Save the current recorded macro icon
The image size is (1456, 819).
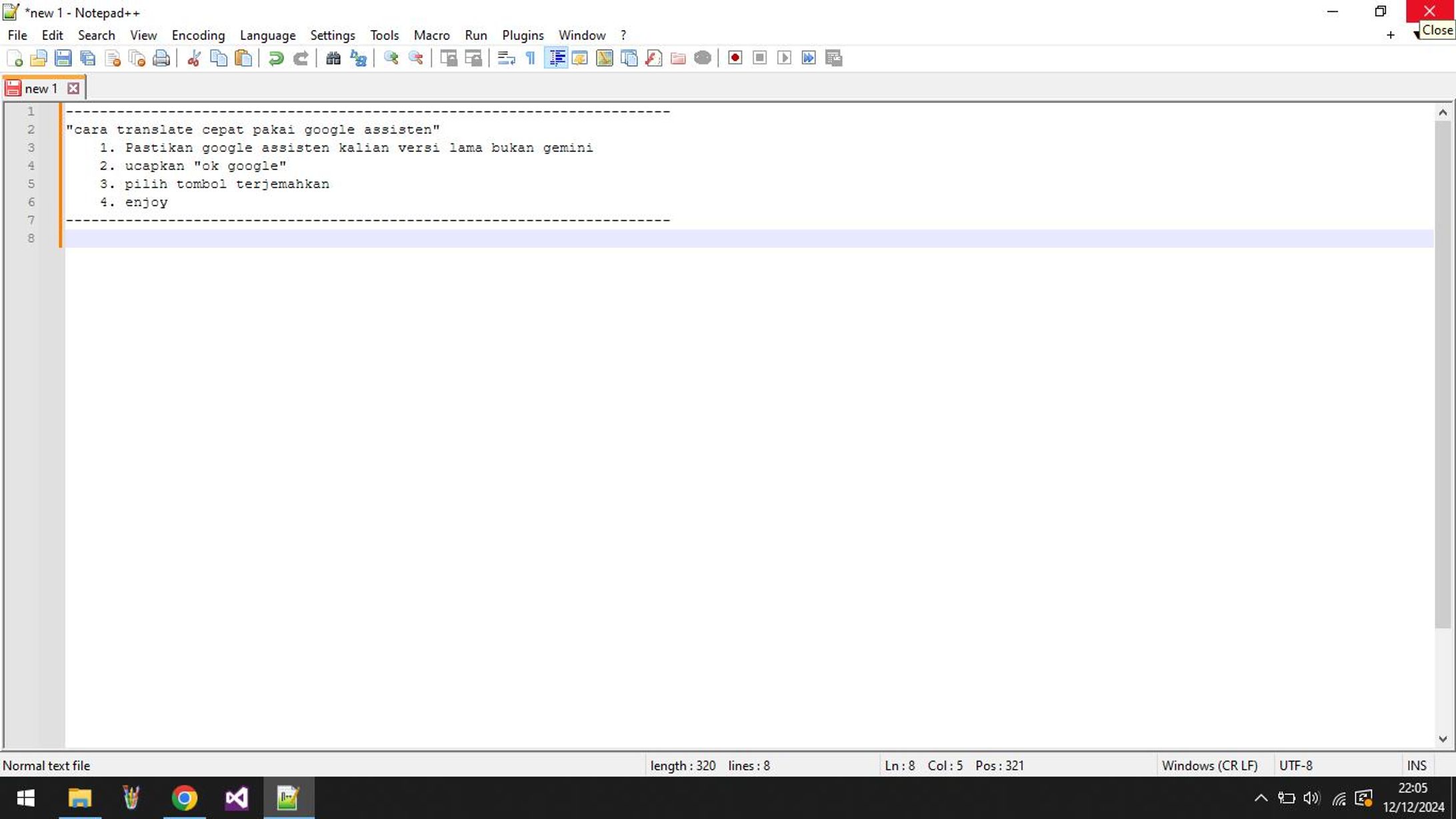pyautogui.click(x=834, y=59)
